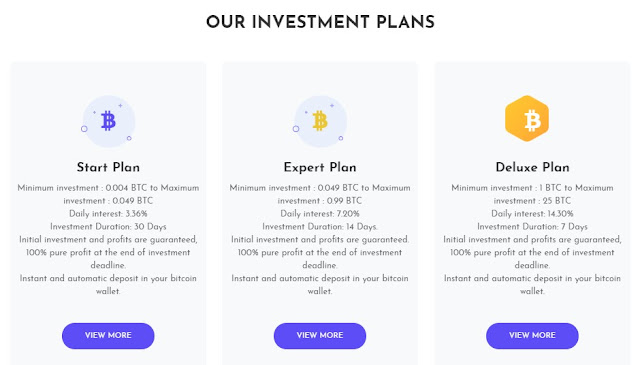This screenshot has height=365, width=640.
Task: Open View More under Start Plan
Action: click(108, 336)
